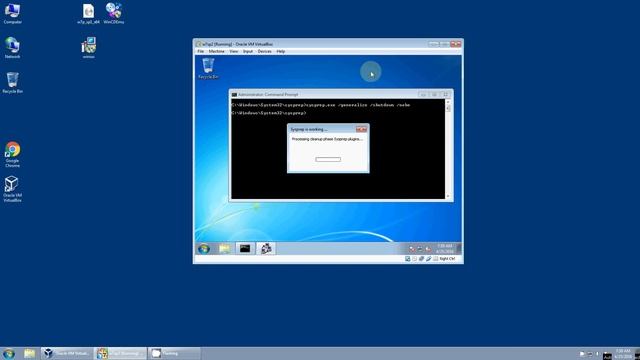Image resolution: width=640 pixels, height=360 pixels.
Task: Maximize the Administrator Command Prompt window
Action: coord(434,95)
